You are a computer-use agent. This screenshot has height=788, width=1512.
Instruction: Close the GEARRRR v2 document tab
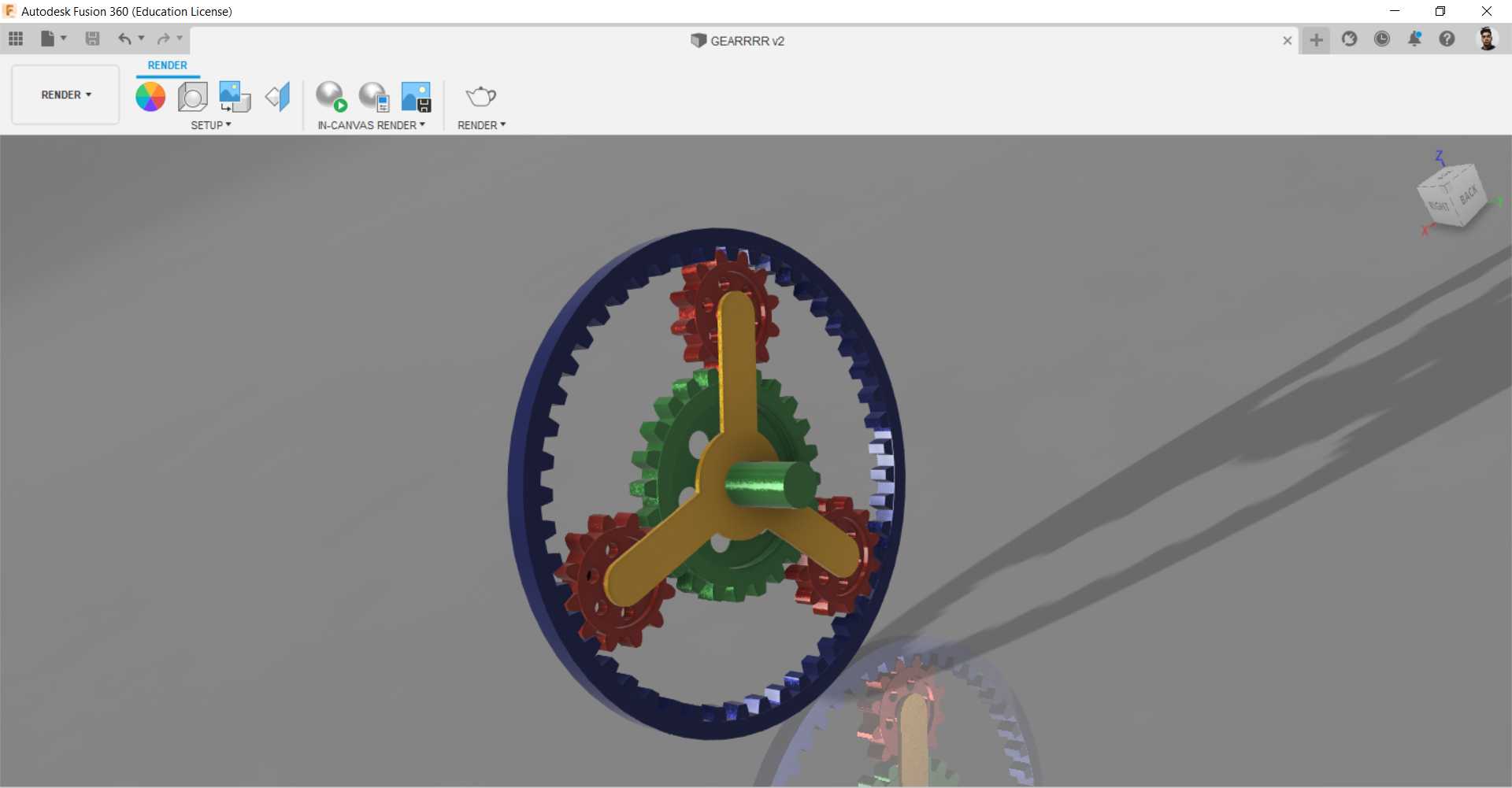click(x=1287, y=40)
